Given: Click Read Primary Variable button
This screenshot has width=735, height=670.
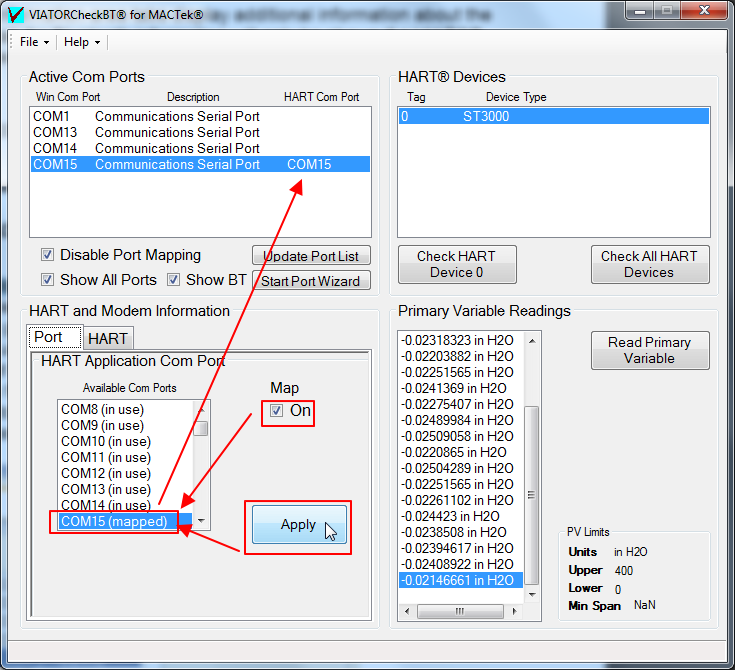Looking at the screenshot, I should (x=650, y=350).
